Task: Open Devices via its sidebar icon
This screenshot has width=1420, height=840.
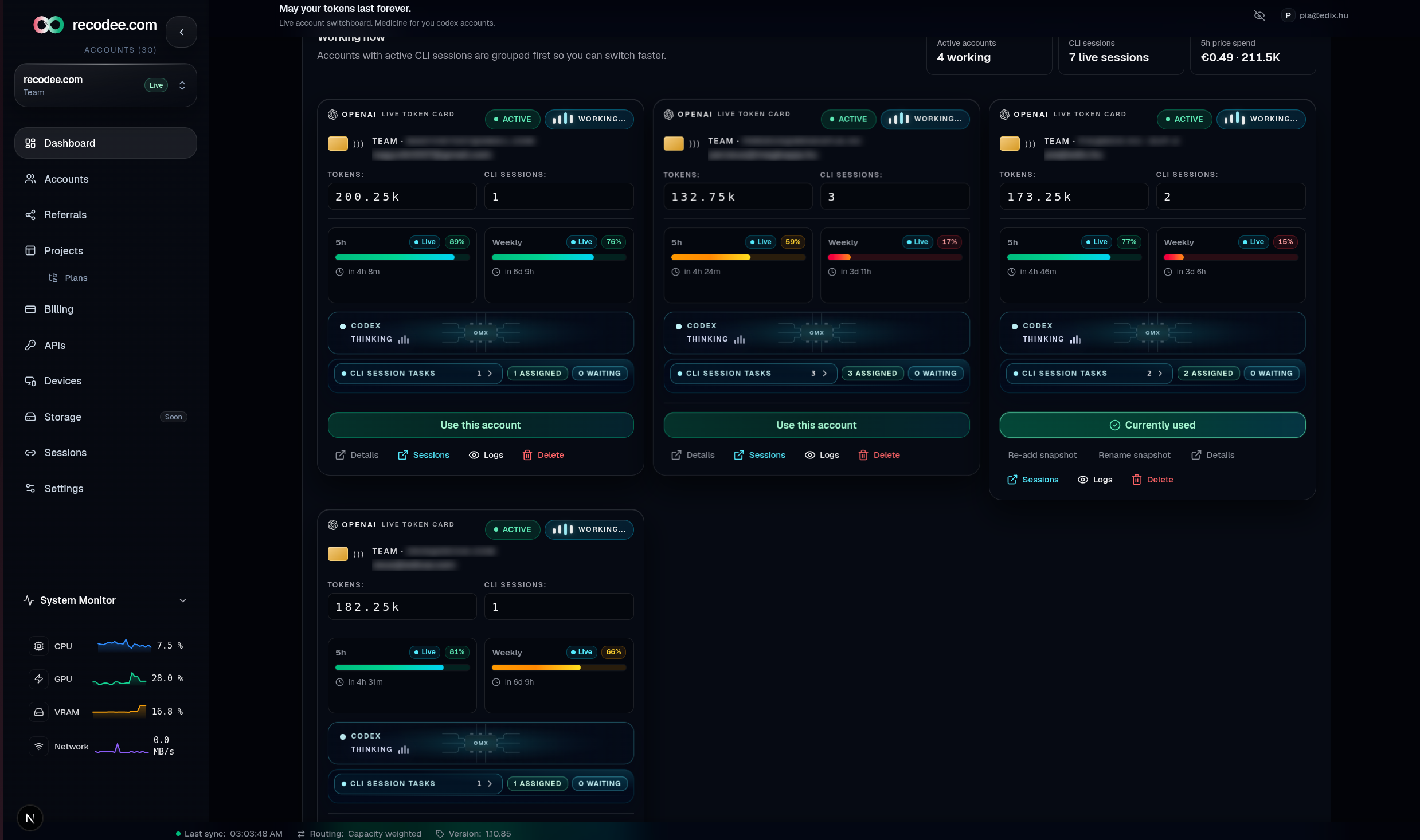Action: pyautogui.click(x=30, y=381)
